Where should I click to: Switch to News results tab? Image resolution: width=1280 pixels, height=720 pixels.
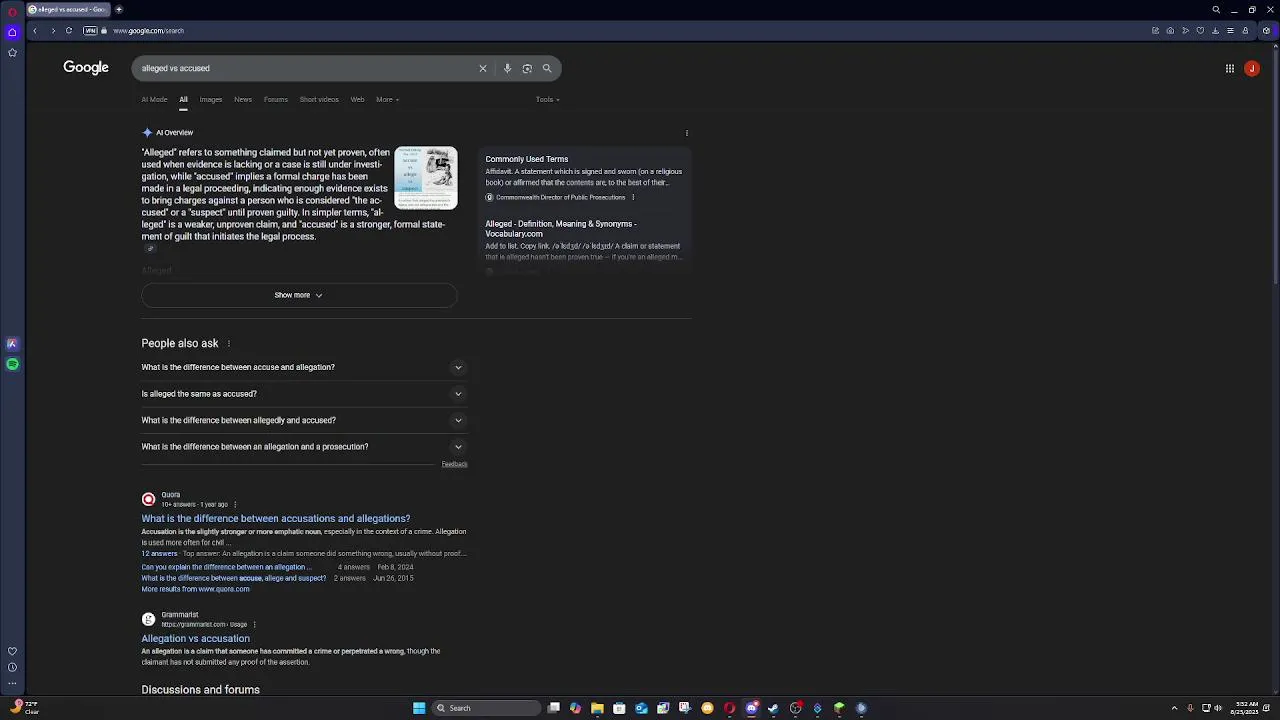243,99
